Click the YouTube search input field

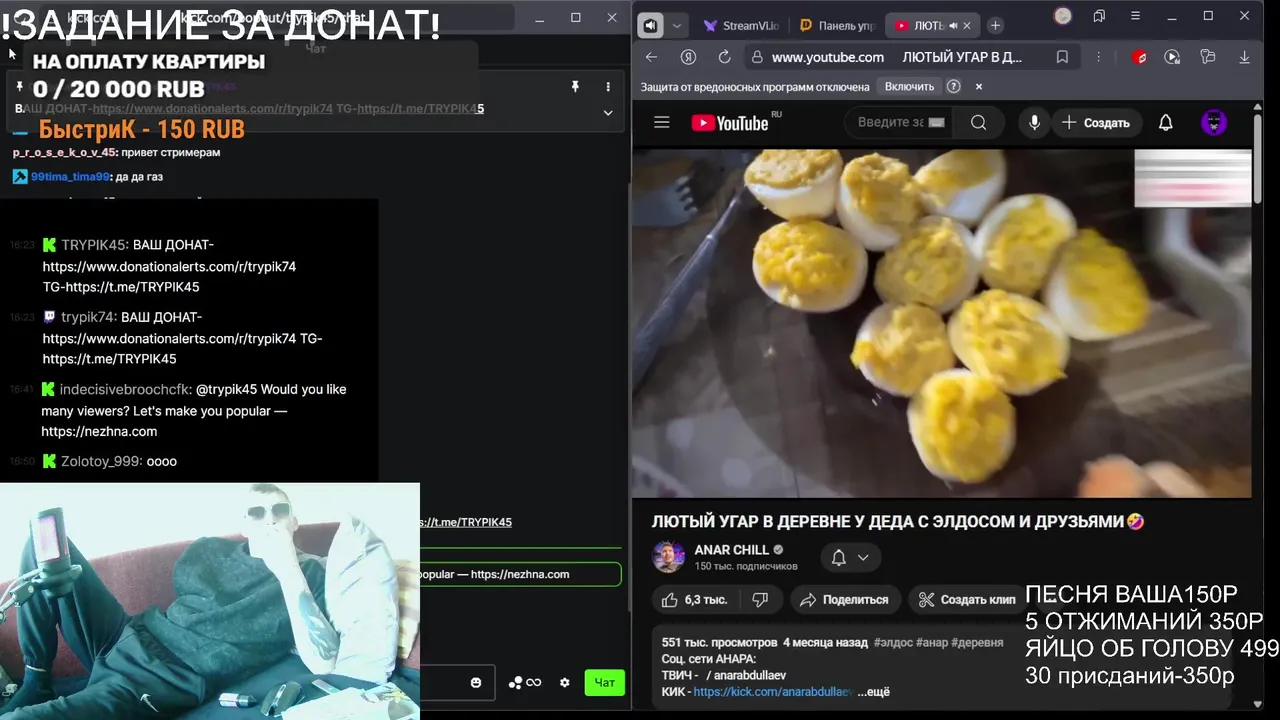pyautogui.click(x=888, y=122)
